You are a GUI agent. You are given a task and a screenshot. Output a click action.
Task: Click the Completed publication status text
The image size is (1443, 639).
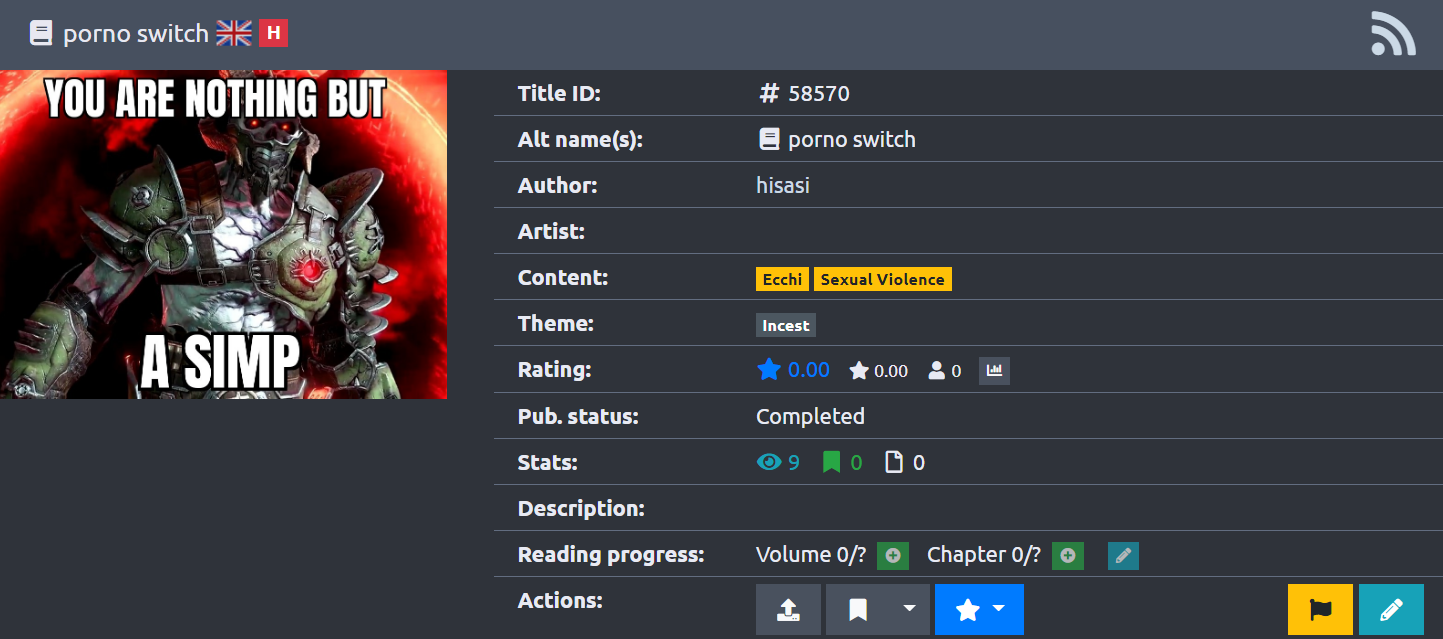click(x=810, y=416)
